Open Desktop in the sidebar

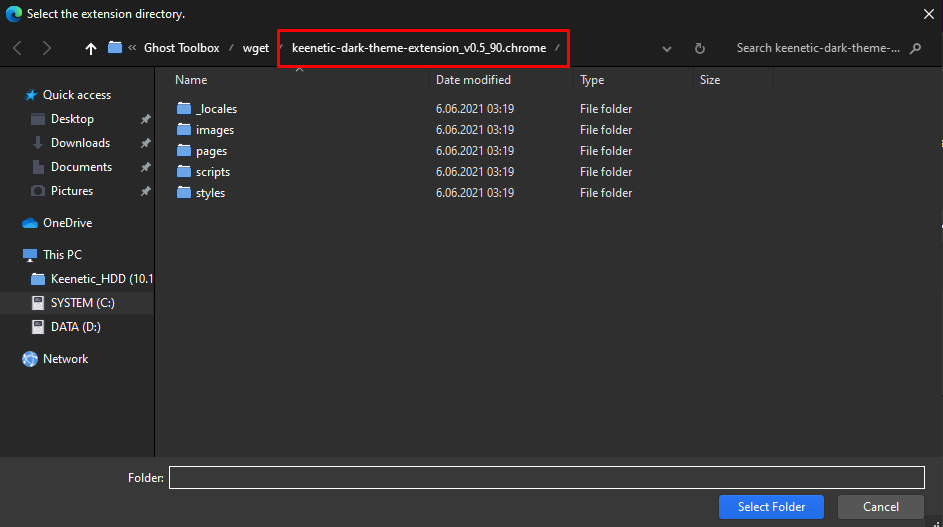point(72,119)
